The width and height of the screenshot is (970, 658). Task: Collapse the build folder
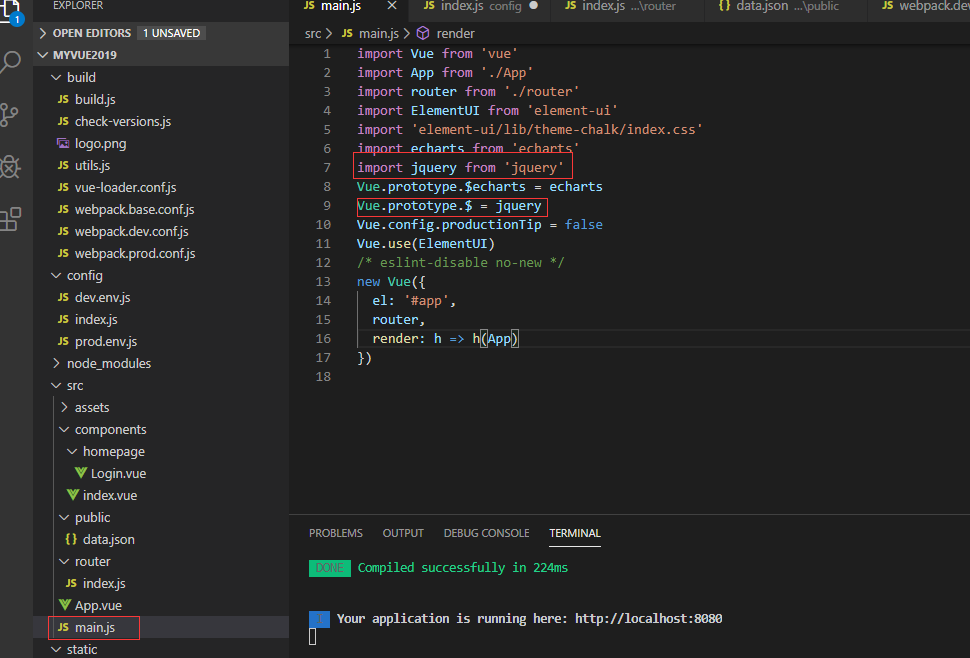[80, 77]
